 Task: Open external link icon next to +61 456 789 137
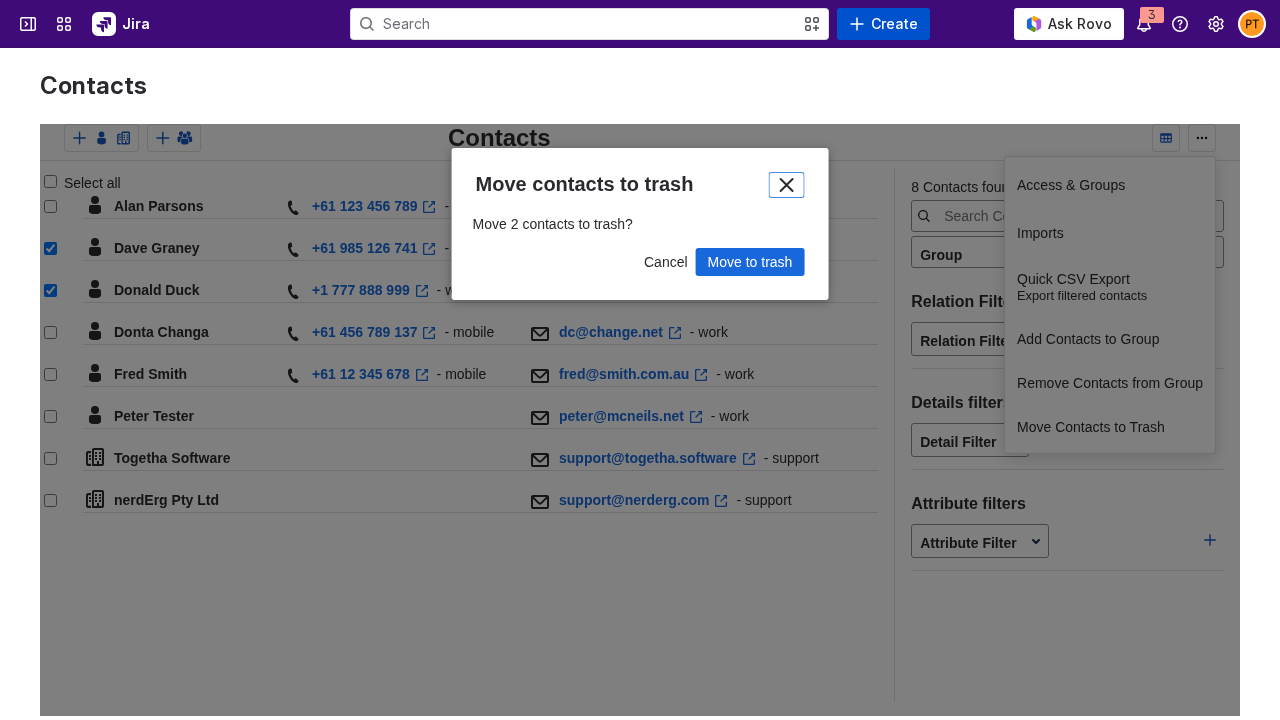pos(429,333)
